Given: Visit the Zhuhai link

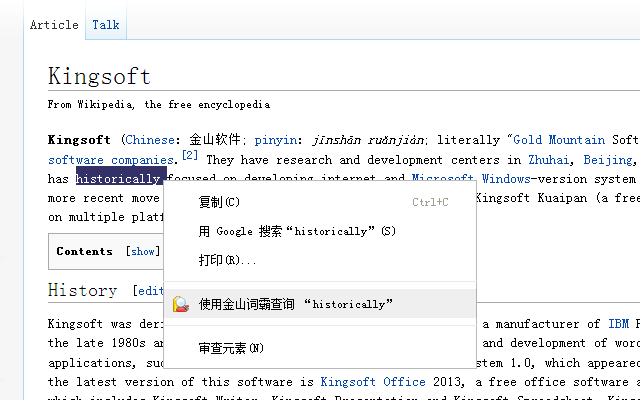Looking at the screenshot, I should pos(549,160).
